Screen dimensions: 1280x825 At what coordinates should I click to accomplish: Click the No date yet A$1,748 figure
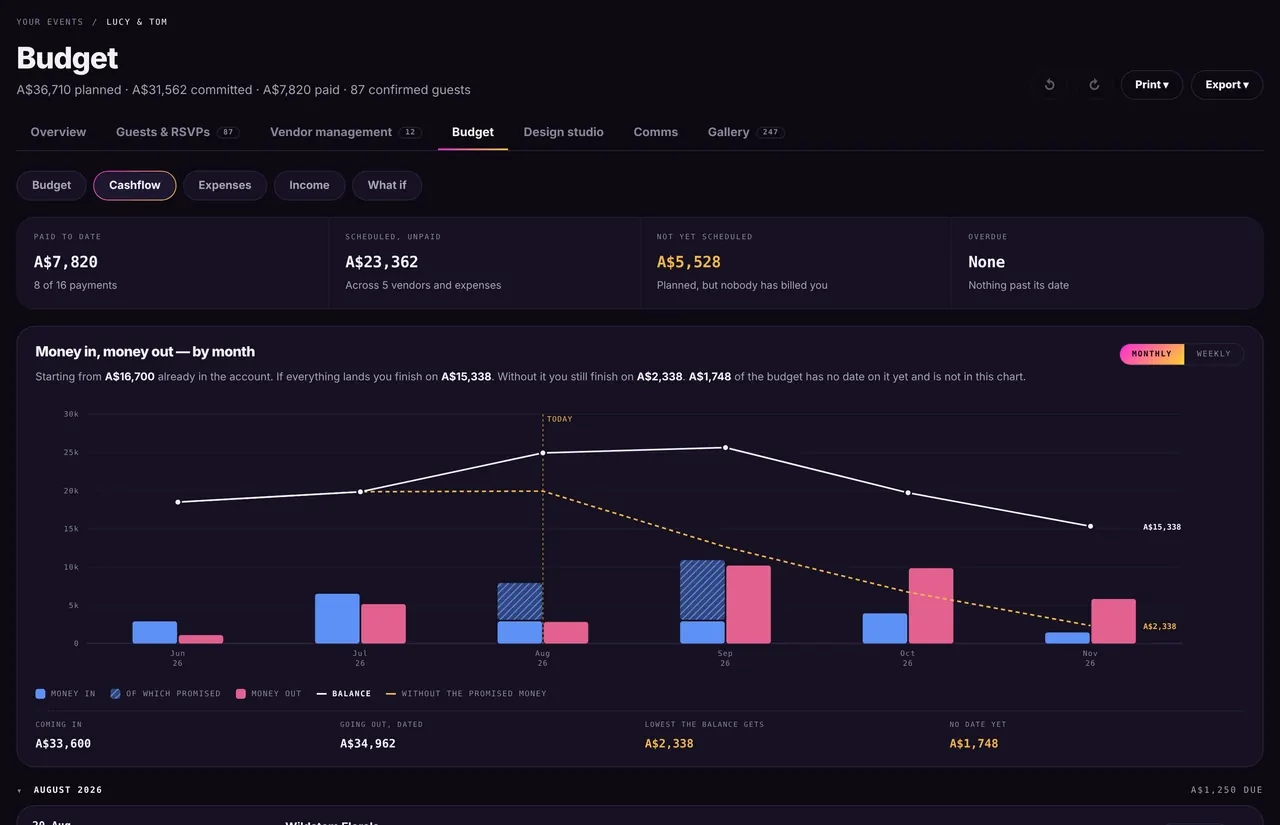tap(974, 743)
